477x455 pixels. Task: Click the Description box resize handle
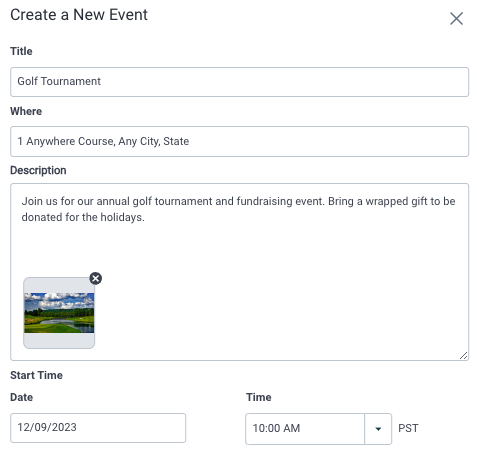[x=463, y=355]
